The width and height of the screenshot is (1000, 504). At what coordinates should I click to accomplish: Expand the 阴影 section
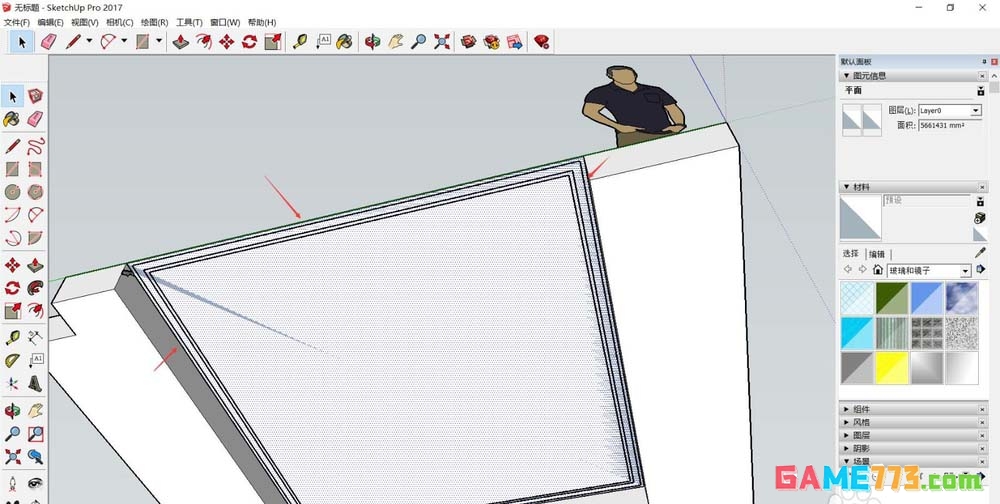pyautogui.click(x=913, y=448)
